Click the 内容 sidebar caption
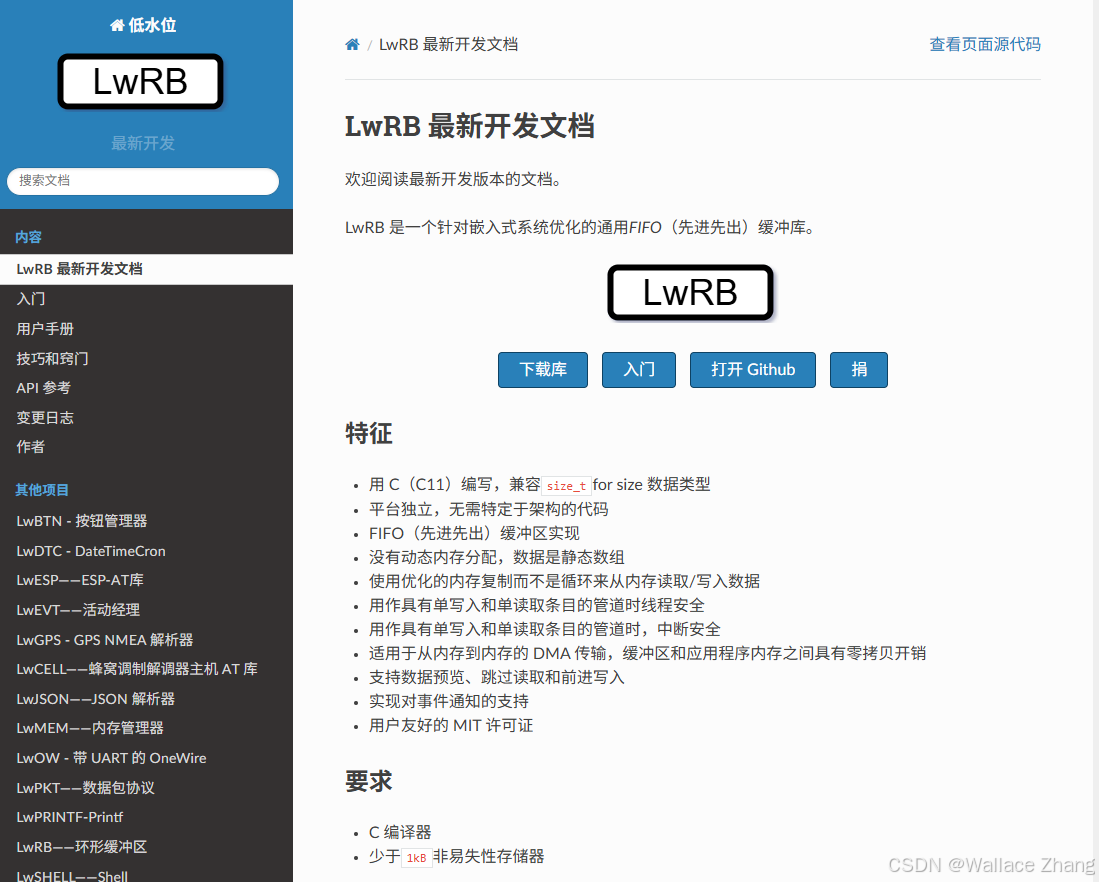 [29, 237]
